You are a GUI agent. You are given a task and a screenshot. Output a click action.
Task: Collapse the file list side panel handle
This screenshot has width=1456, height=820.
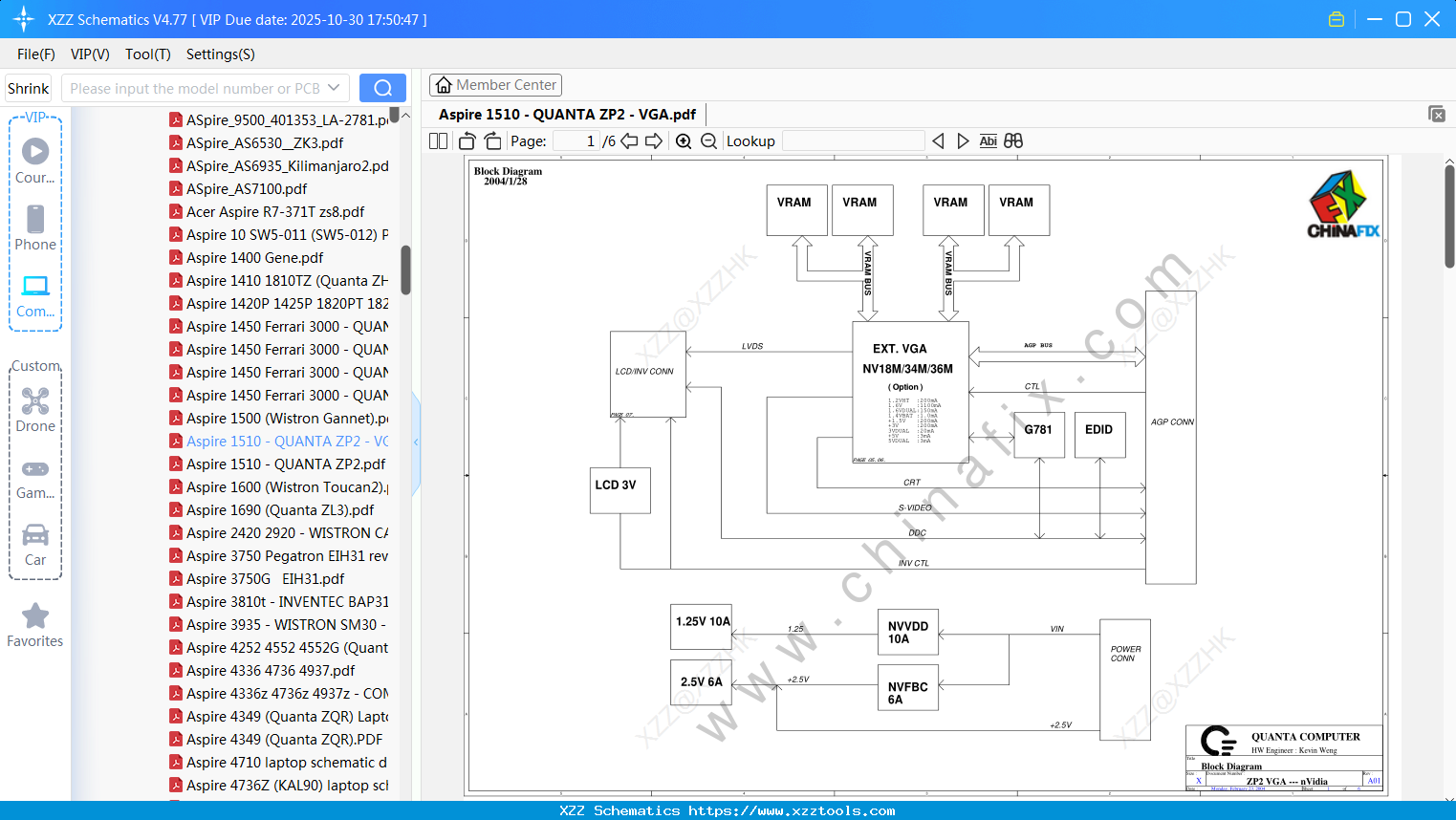[x=416, y=442]
